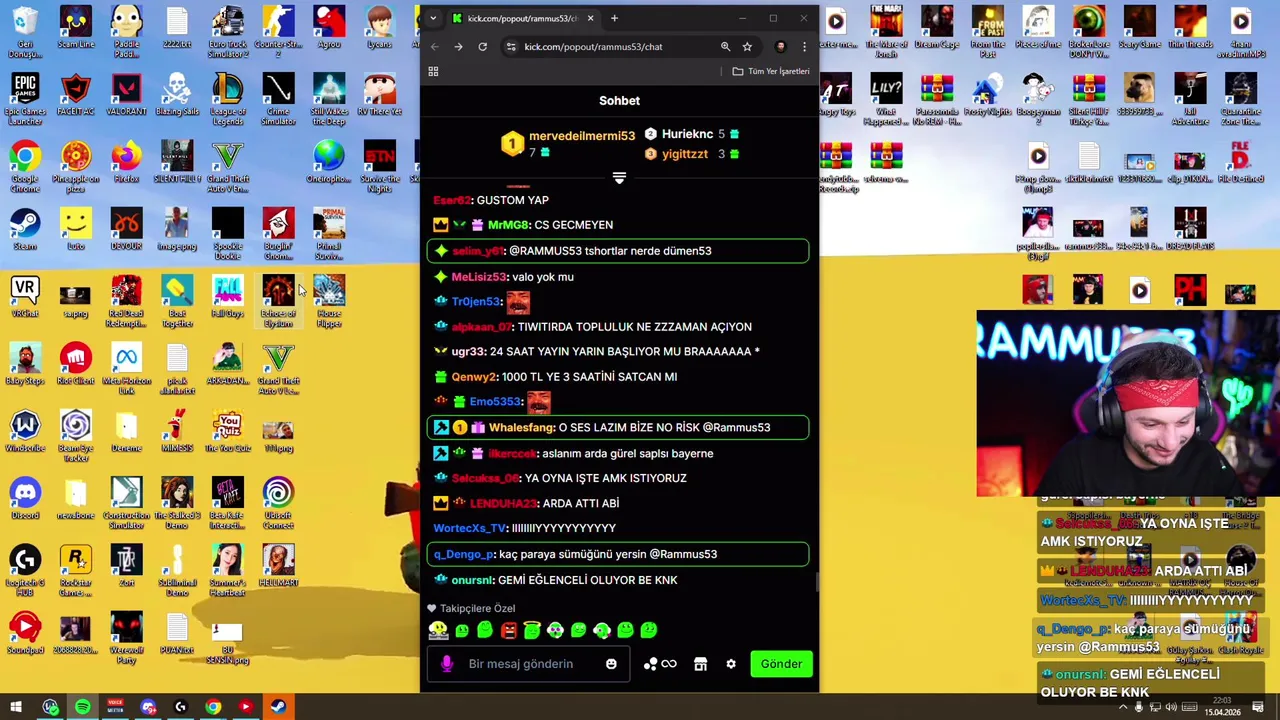
Task: Open the Chrome zoom magnifier icon
Action: click(x=725, y=46)
